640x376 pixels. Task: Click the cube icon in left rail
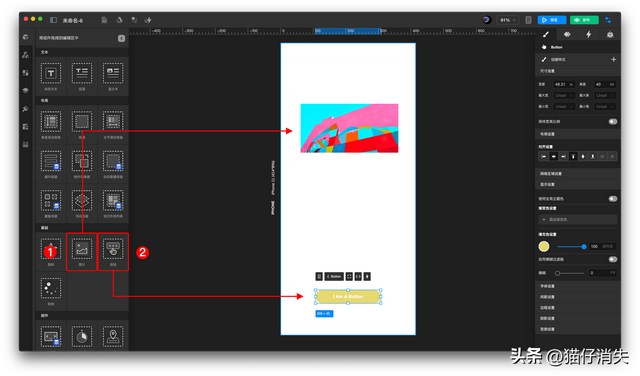26,37
